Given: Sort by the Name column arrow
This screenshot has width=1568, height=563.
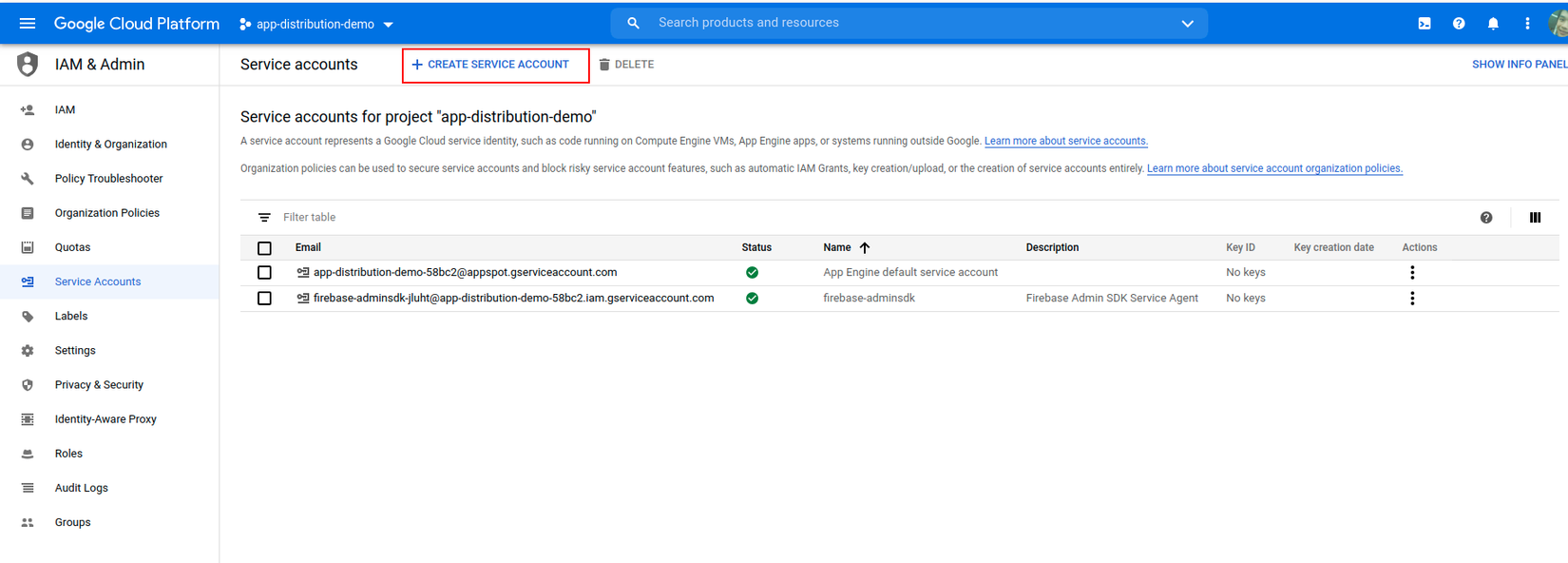Looking at the screenshot, I should click(x=865, y=248).
